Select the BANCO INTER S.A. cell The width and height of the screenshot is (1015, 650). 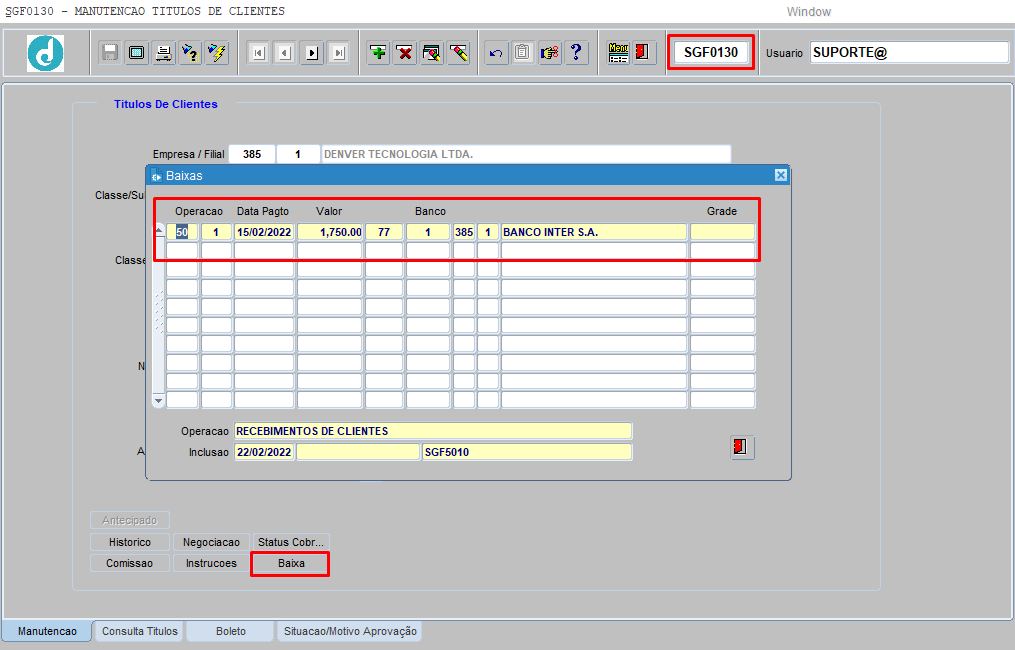[x=594, y=232]
